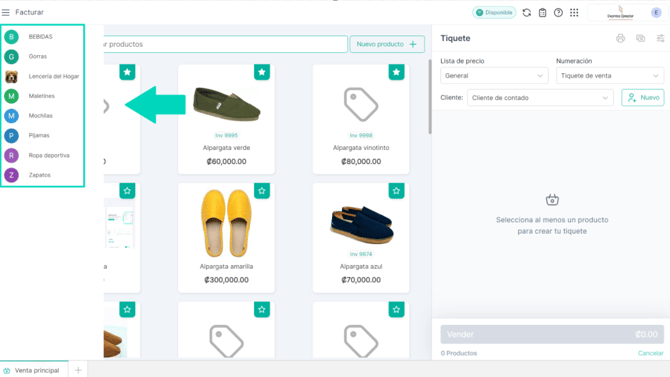This screenshot has width=670, height=377.
Task: Click the sync refresh icon
Action: [526, 13]
